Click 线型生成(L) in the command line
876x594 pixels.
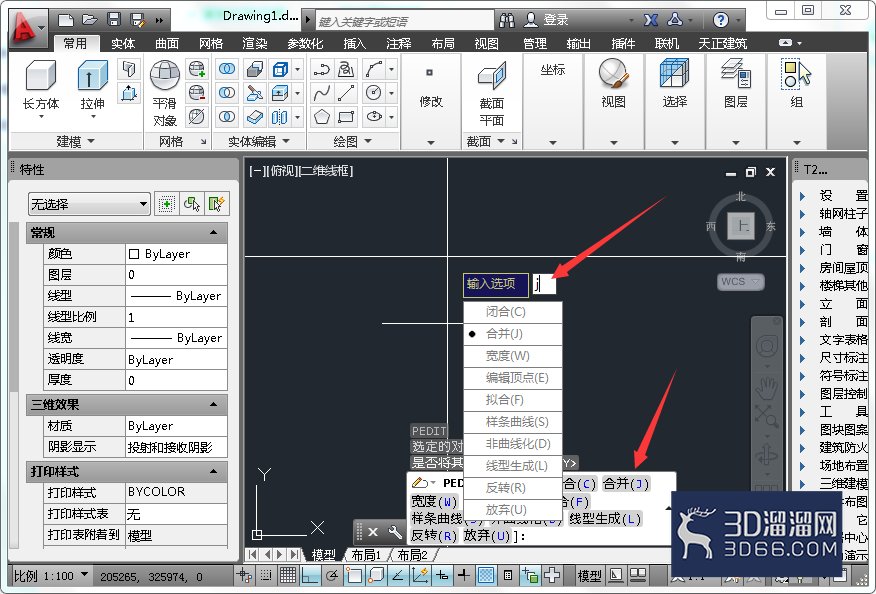605,519
